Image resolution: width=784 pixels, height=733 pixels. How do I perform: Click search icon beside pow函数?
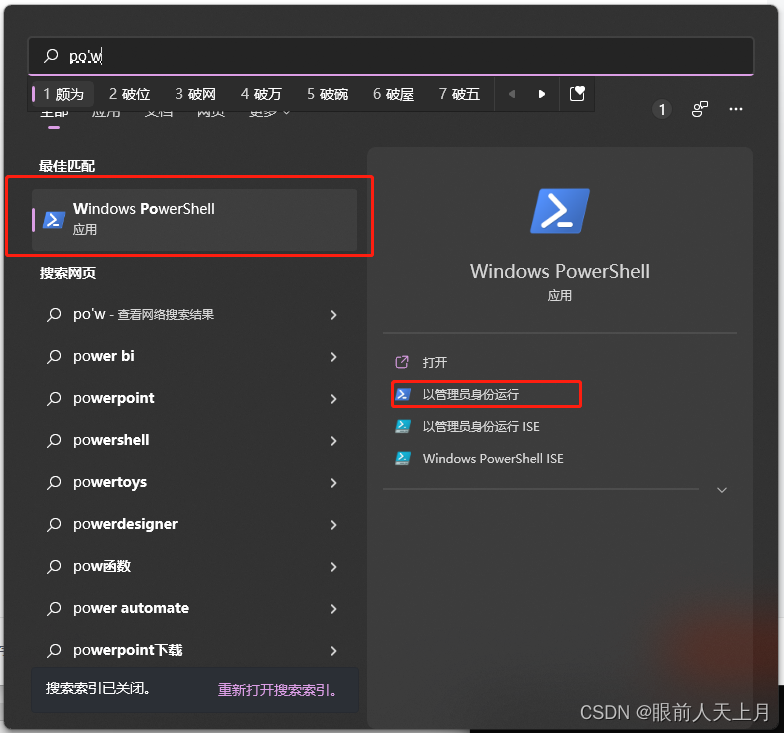[x=54, y=566]
